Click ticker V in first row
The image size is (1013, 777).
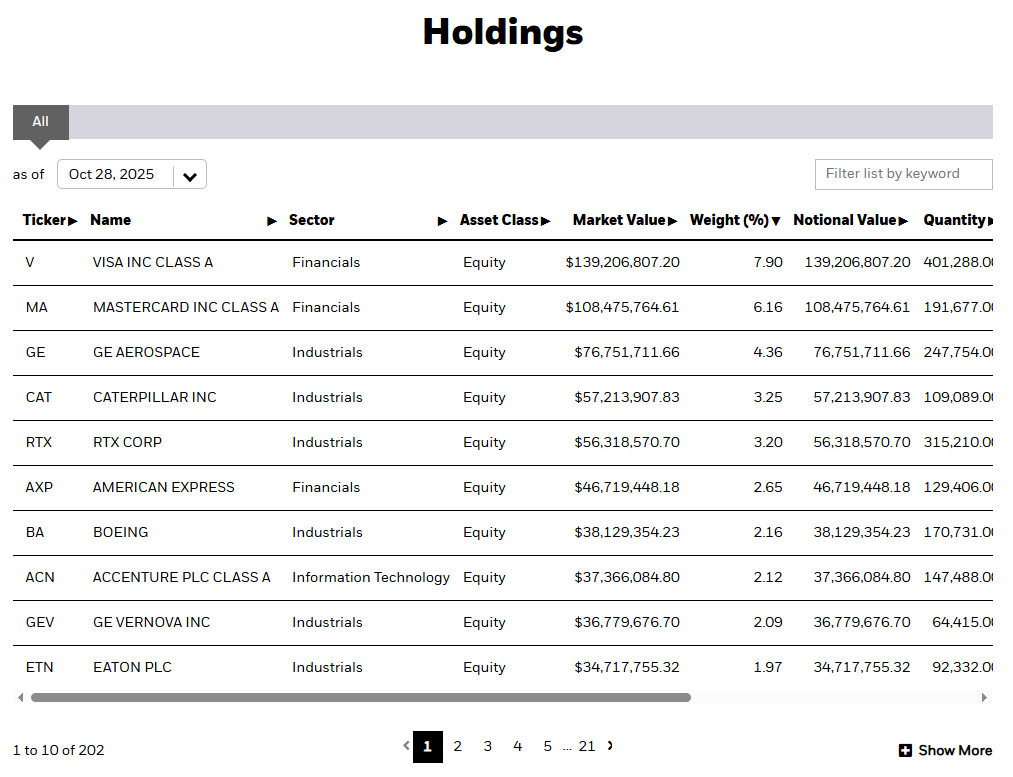pos(30,262)
